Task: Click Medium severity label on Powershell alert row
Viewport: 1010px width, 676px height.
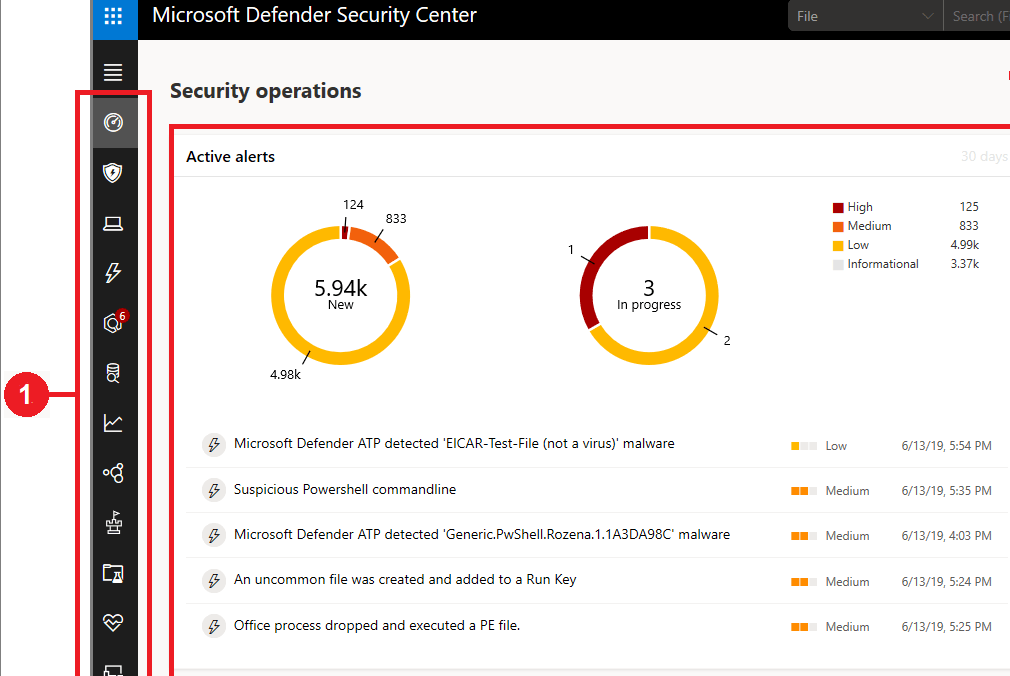Action: 848,491
